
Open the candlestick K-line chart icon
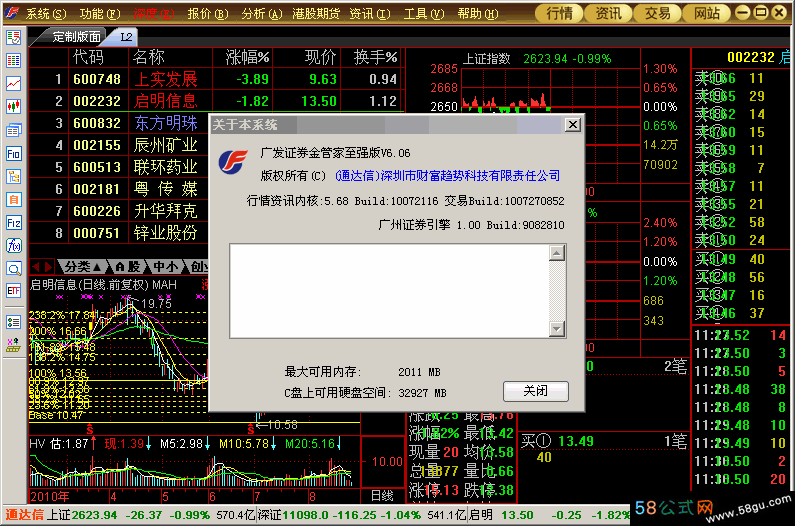pyautogui.click(x=13, y=107)
